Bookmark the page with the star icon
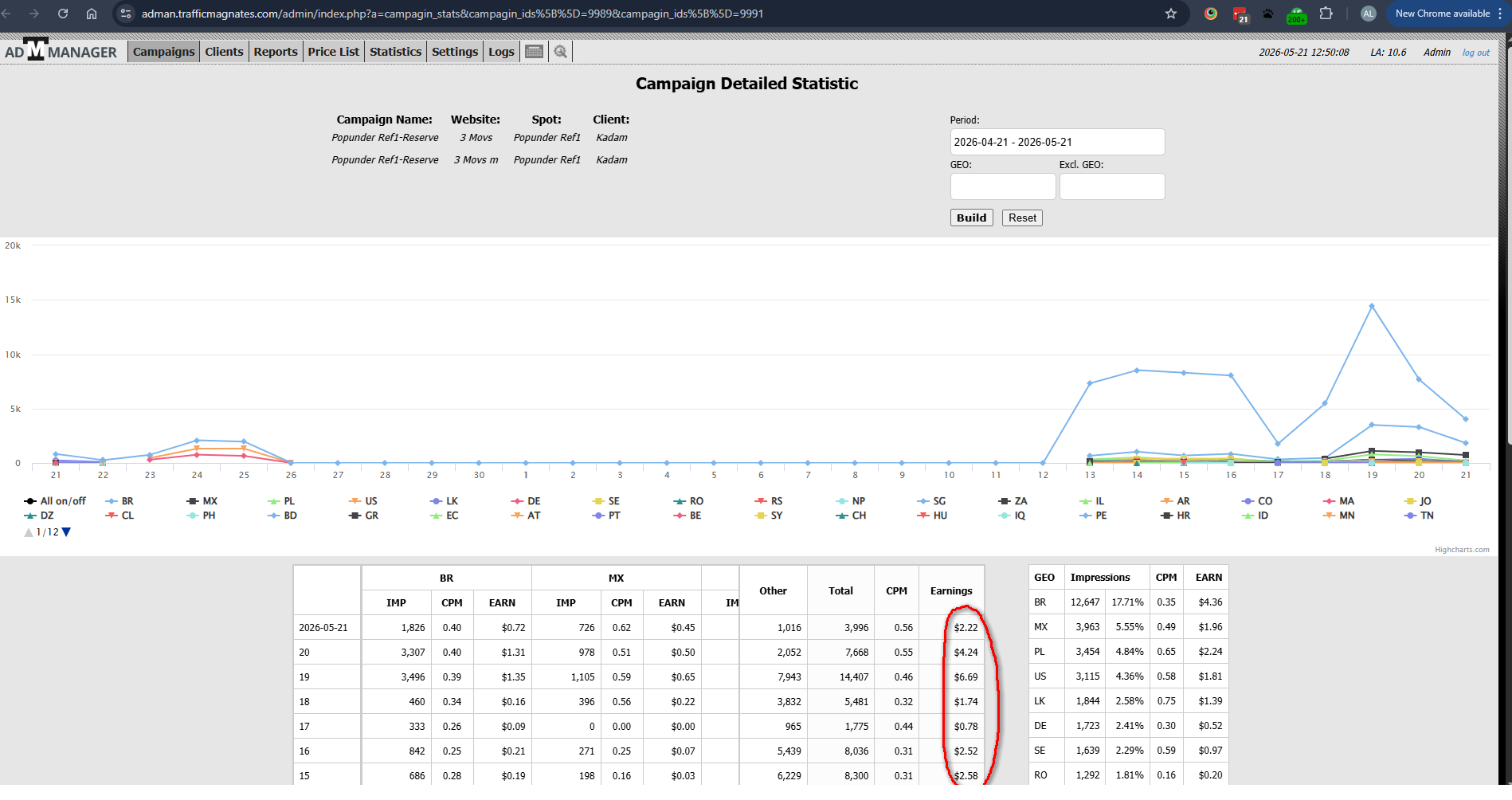The width and height of the screenshot is (1512, 800). 1171,14
